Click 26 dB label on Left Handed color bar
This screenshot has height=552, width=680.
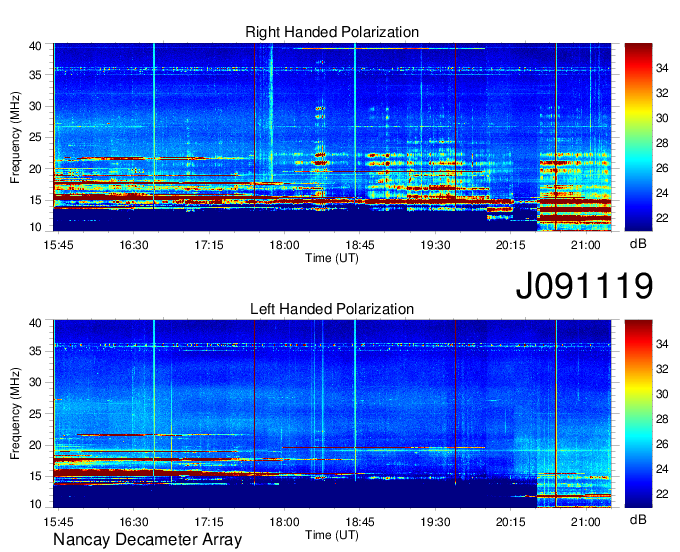(x=662, y=444)
